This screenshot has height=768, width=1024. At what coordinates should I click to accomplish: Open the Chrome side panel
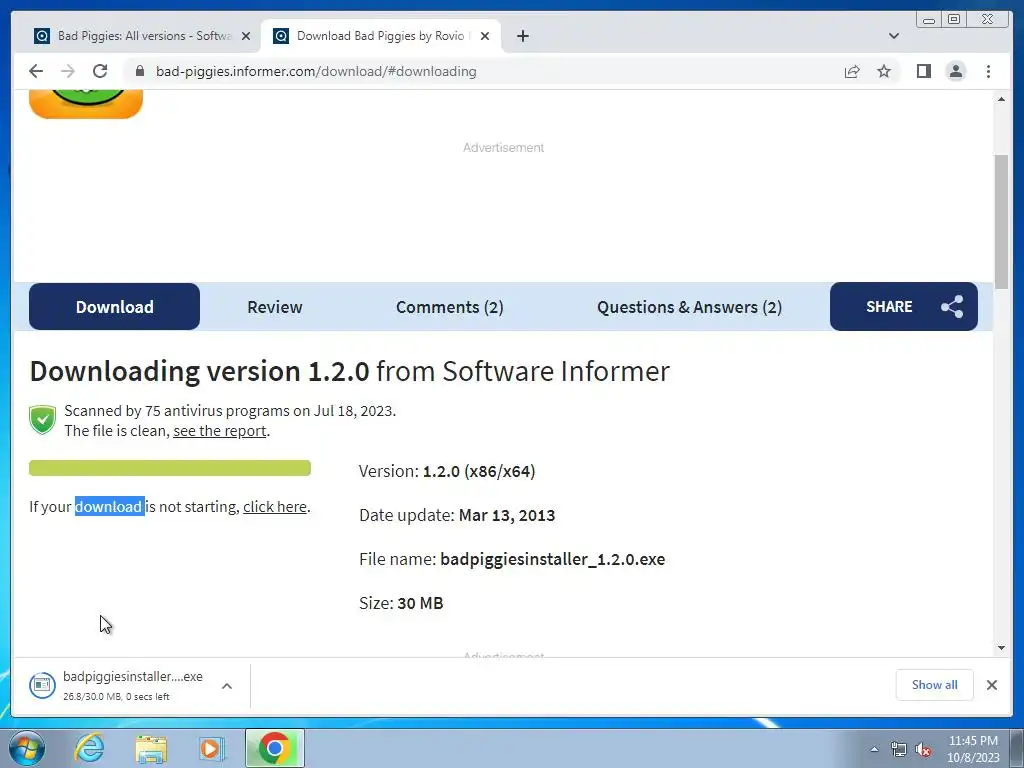(x=923, y=71)
